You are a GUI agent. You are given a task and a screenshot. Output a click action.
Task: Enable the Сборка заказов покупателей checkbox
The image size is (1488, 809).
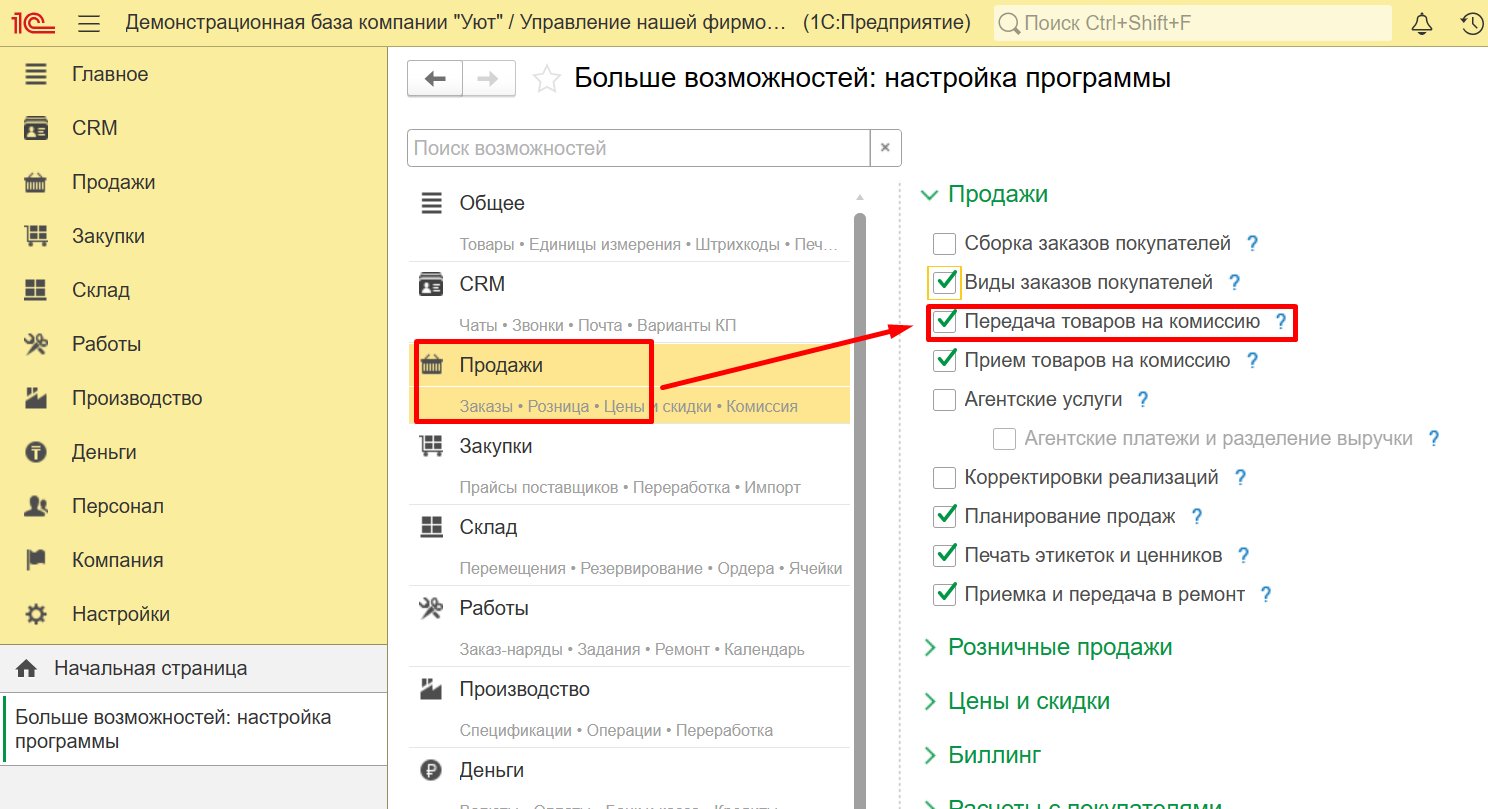[945, 243]
